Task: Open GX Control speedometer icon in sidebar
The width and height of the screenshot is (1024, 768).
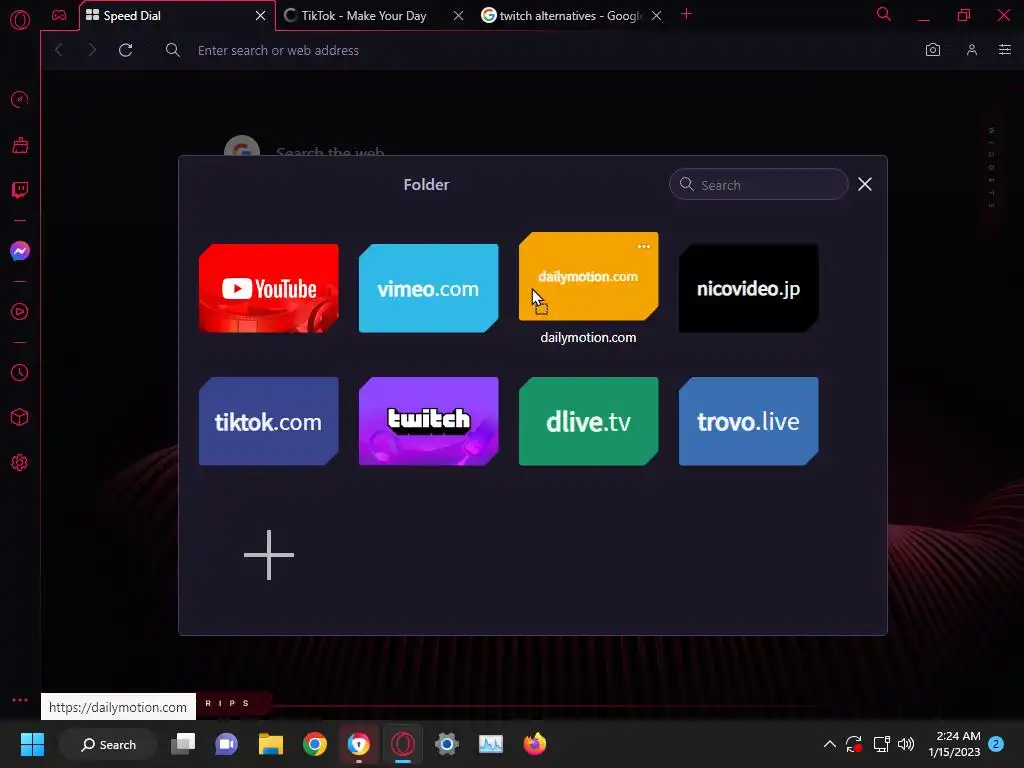Action: (x=20, y=100)
